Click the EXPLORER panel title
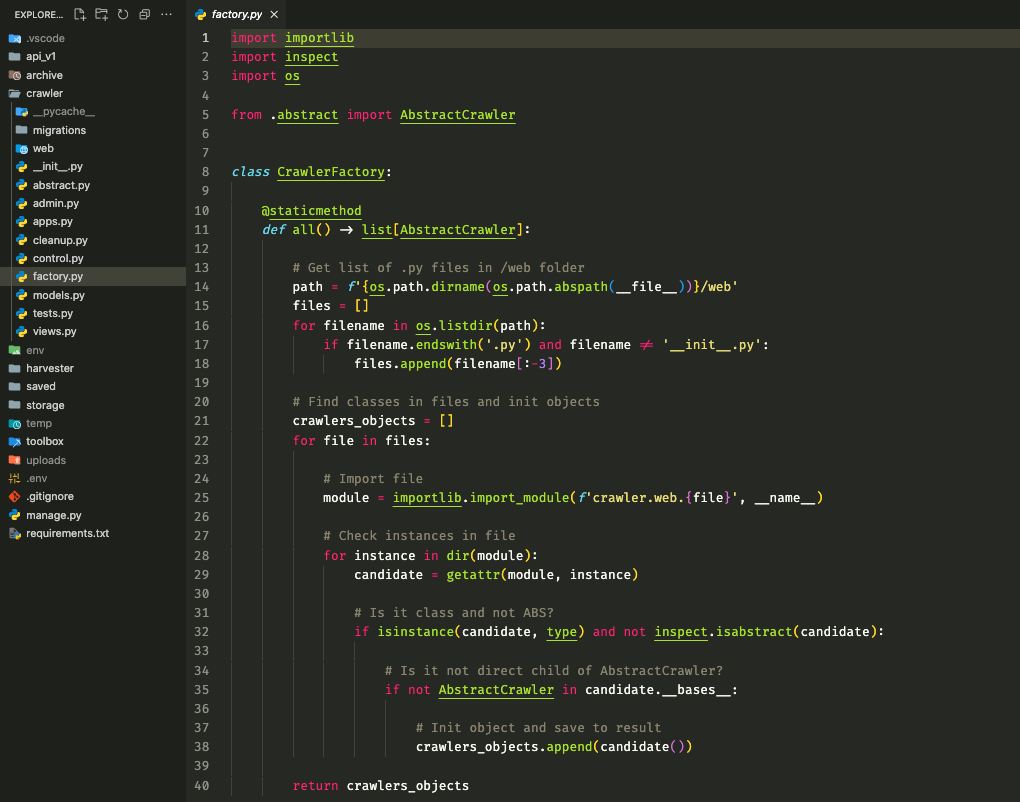1020x802 pixels. (39, 14)
